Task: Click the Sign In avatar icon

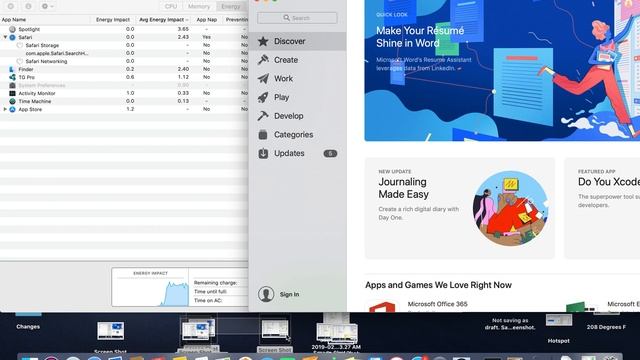Action: pos(266,294)
